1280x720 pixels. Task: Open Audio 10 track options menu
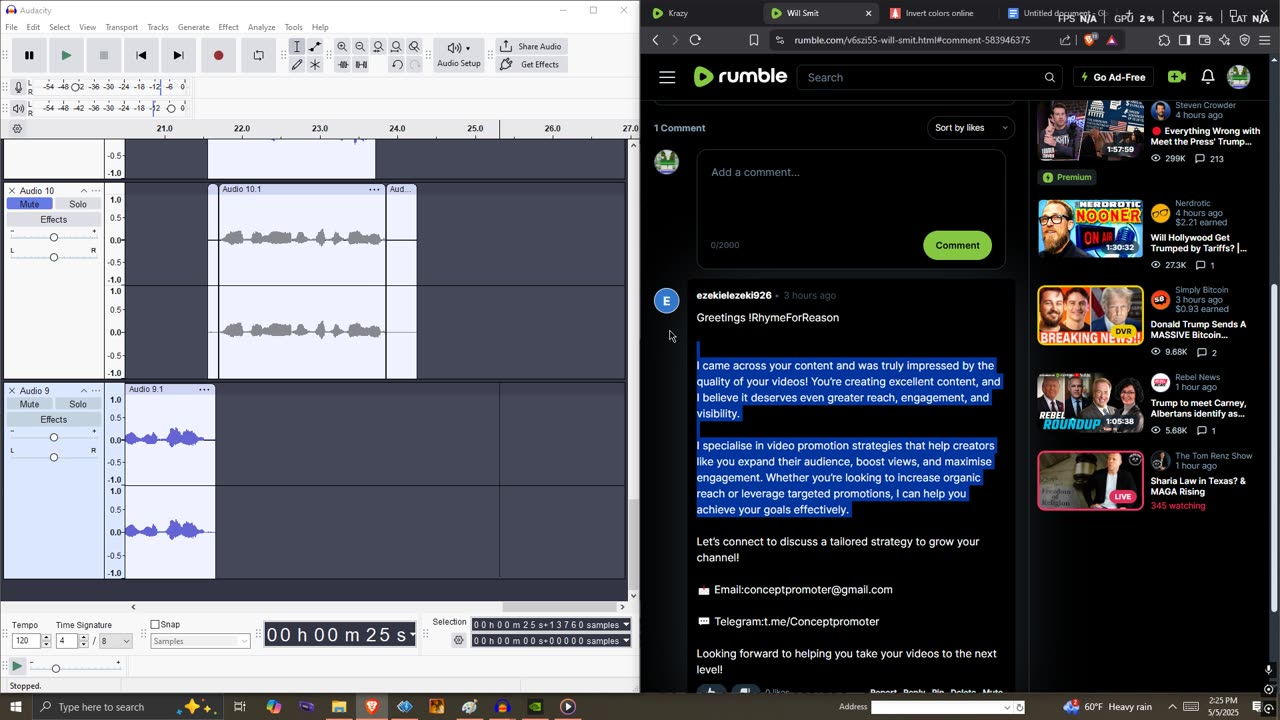pyautogui.click(x=96, y=190)
